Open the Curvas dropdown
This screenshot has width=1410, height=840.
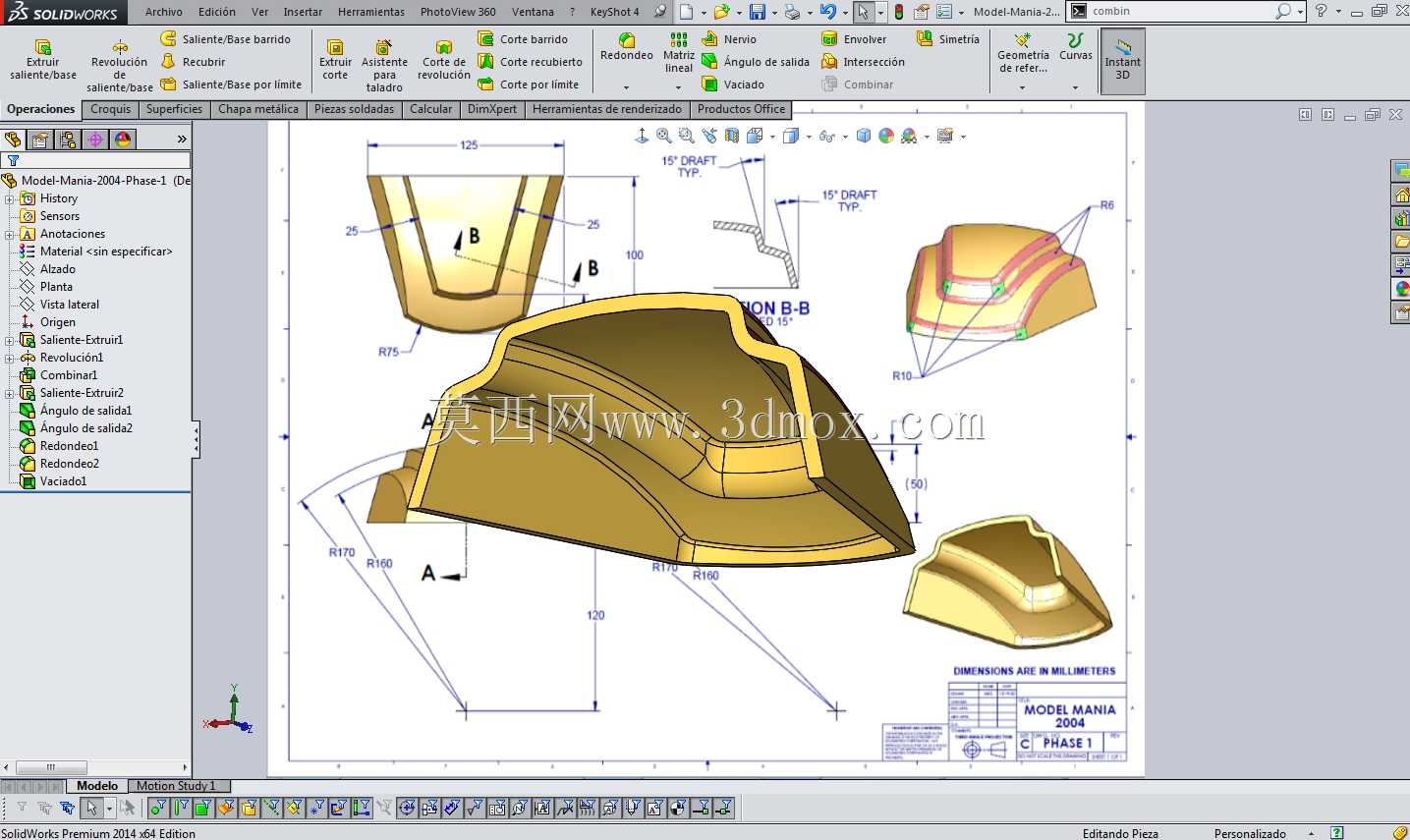[x=1075, y=87]
